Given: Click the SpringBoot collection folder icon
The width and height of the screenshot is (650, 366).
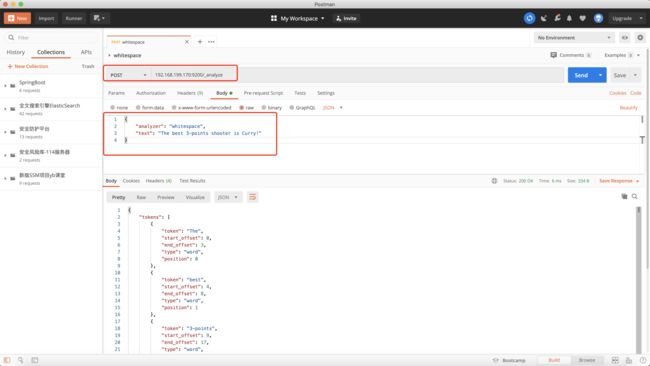Looking at the screenshot, I should tap(13, 86).
